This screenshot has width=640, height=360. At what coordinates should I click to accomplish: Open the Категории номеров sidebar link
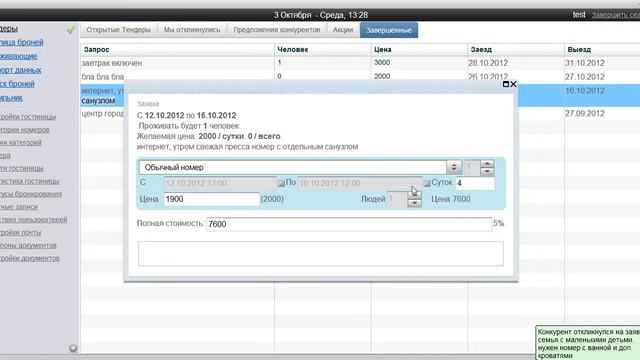click(24, 130)
